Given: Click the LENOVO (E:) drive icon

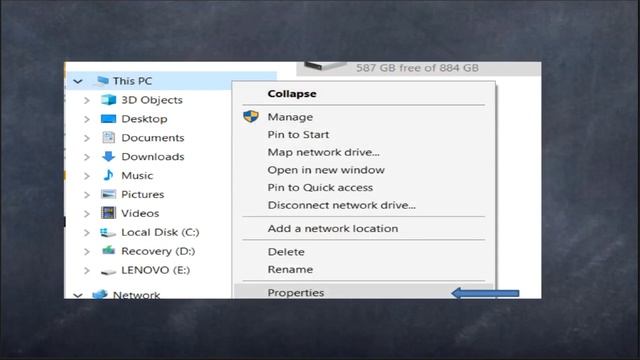Looking at the screenshot, I should coord(108,271).
